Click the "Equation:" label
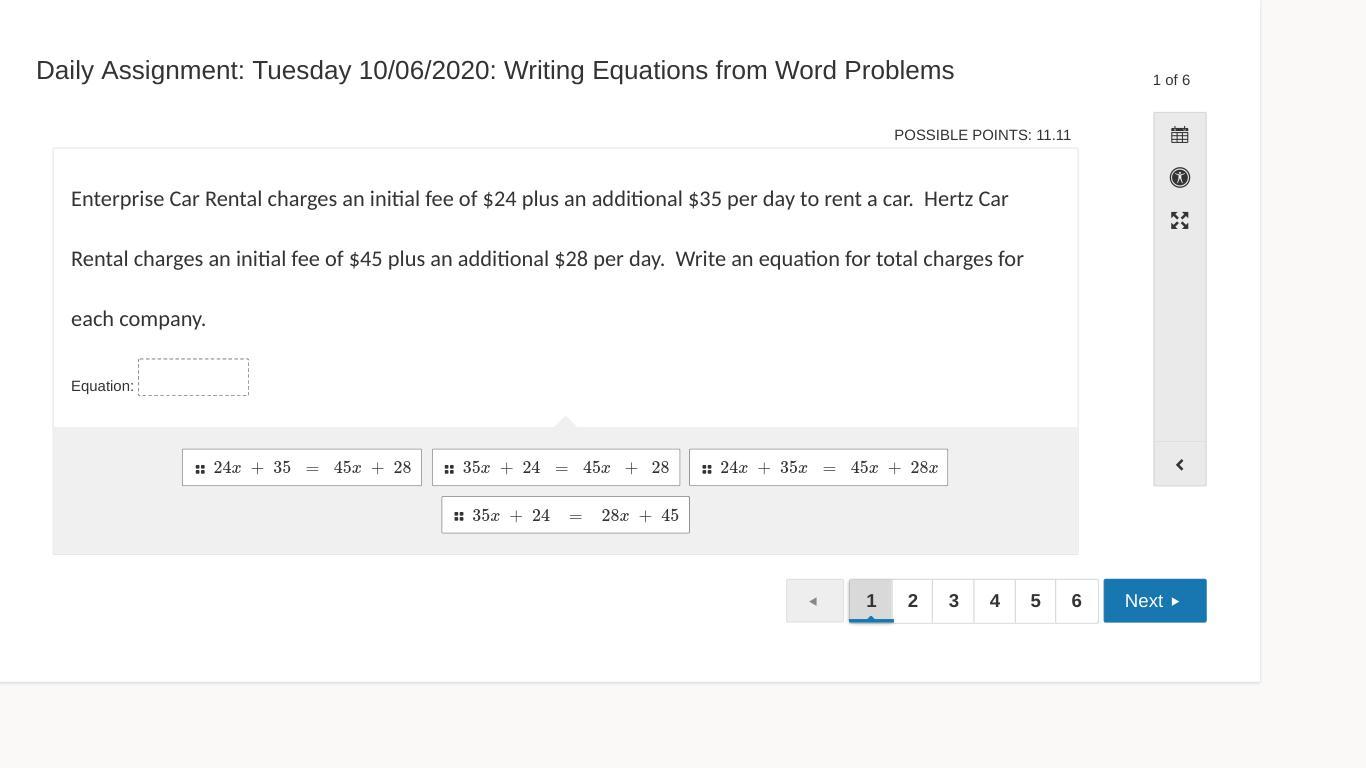1366x768 pixels. click(102, 386)
